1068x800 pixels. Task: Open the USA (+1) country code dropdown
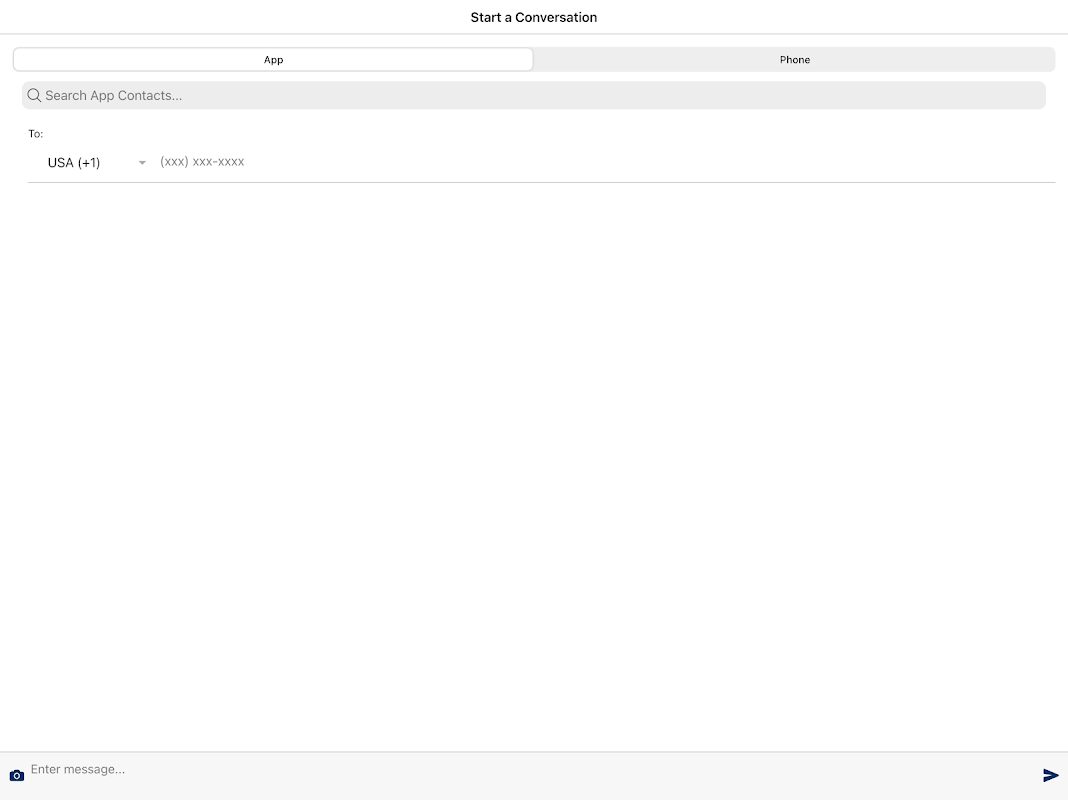[x=96, y=163]
